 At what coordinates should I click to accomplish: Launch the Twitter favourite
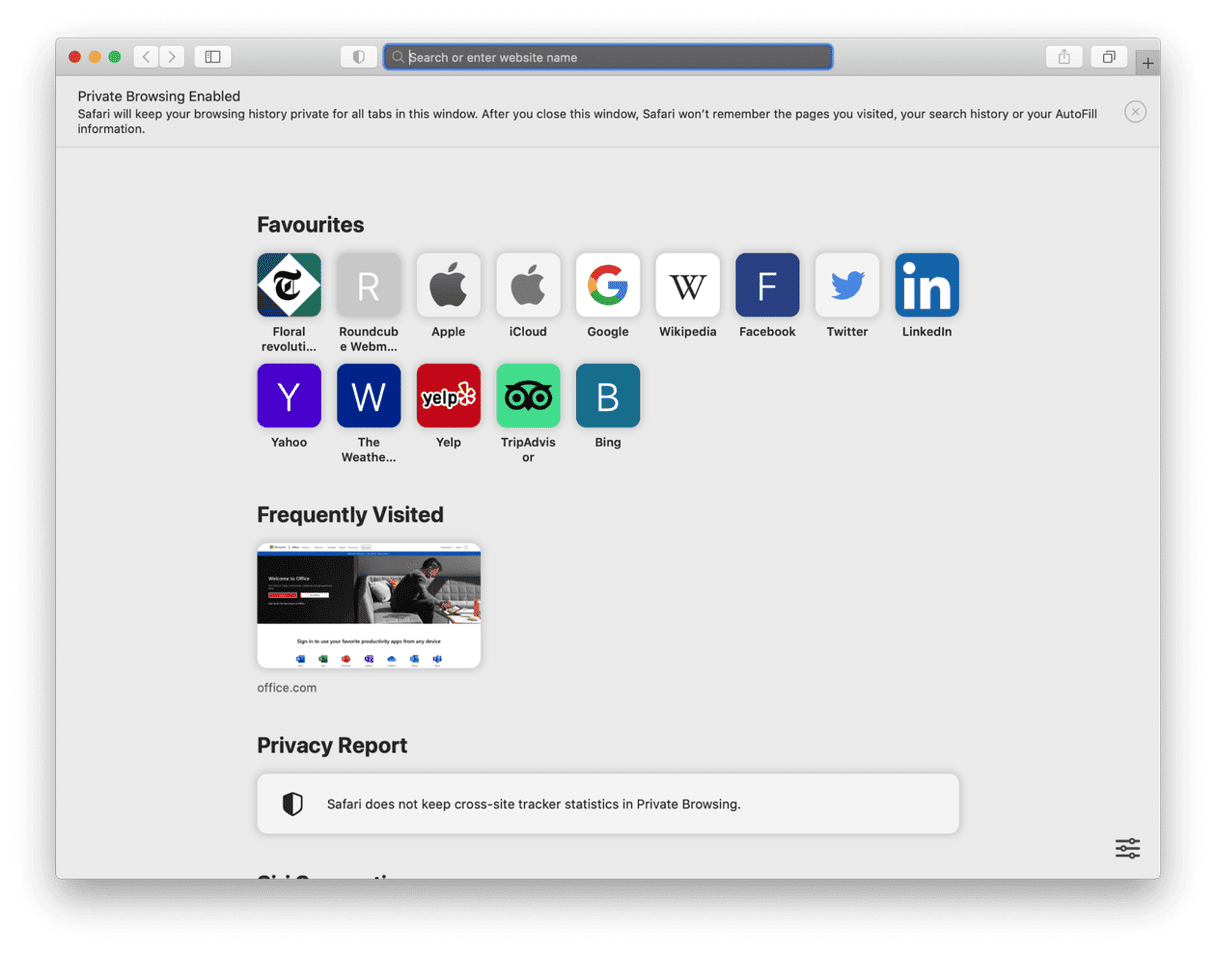coord(846,284)
